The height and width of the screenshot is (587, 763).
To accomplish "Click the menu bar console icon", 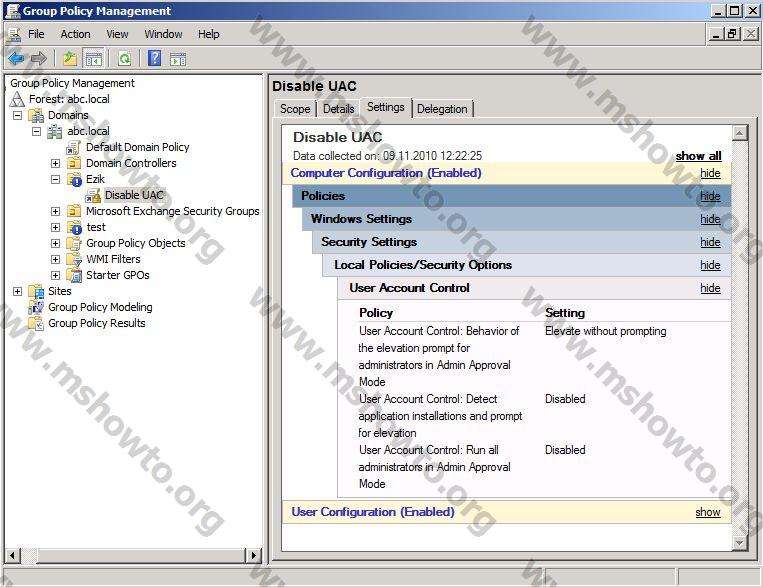I will (14, 35).
